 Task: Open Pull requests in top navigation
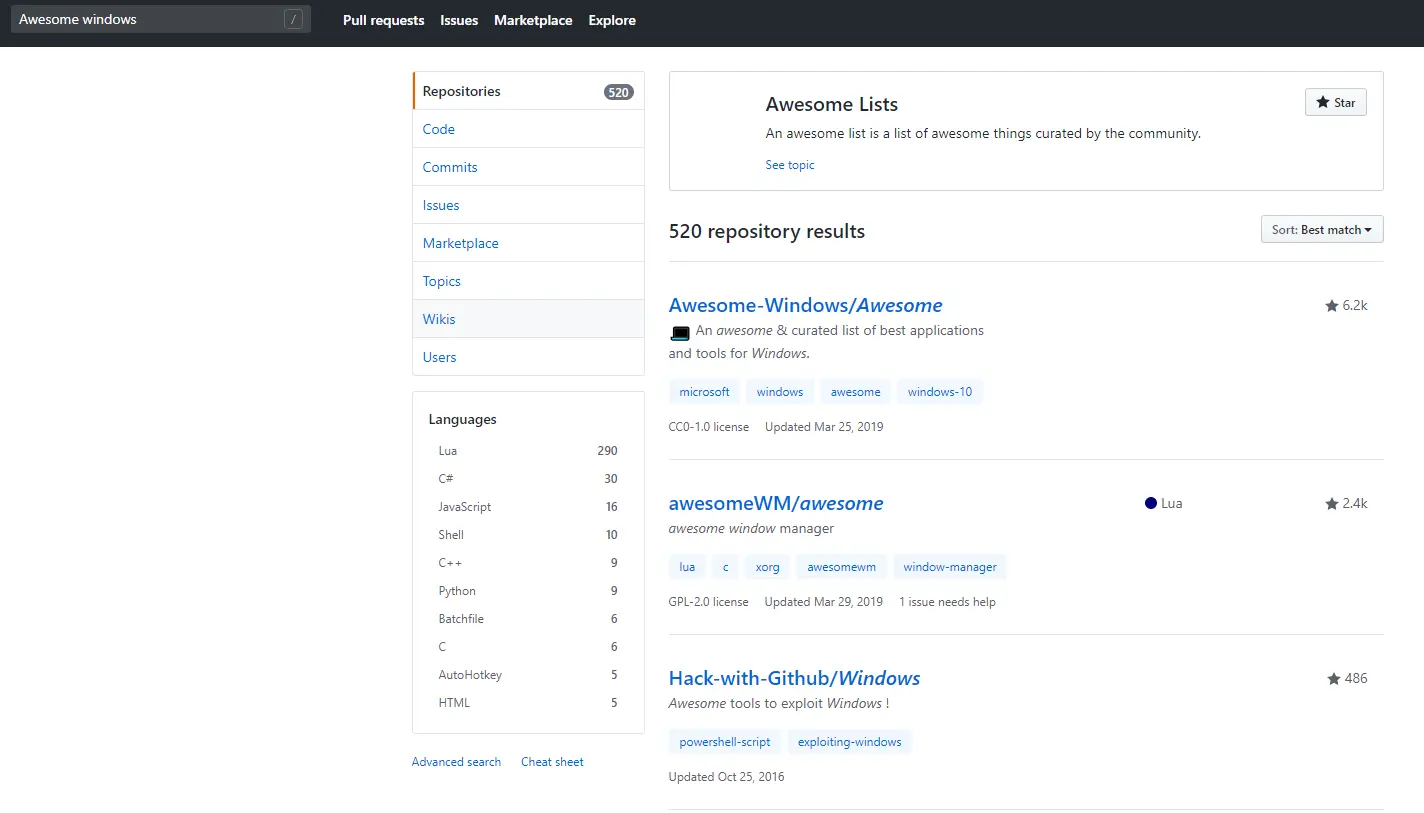383,20
